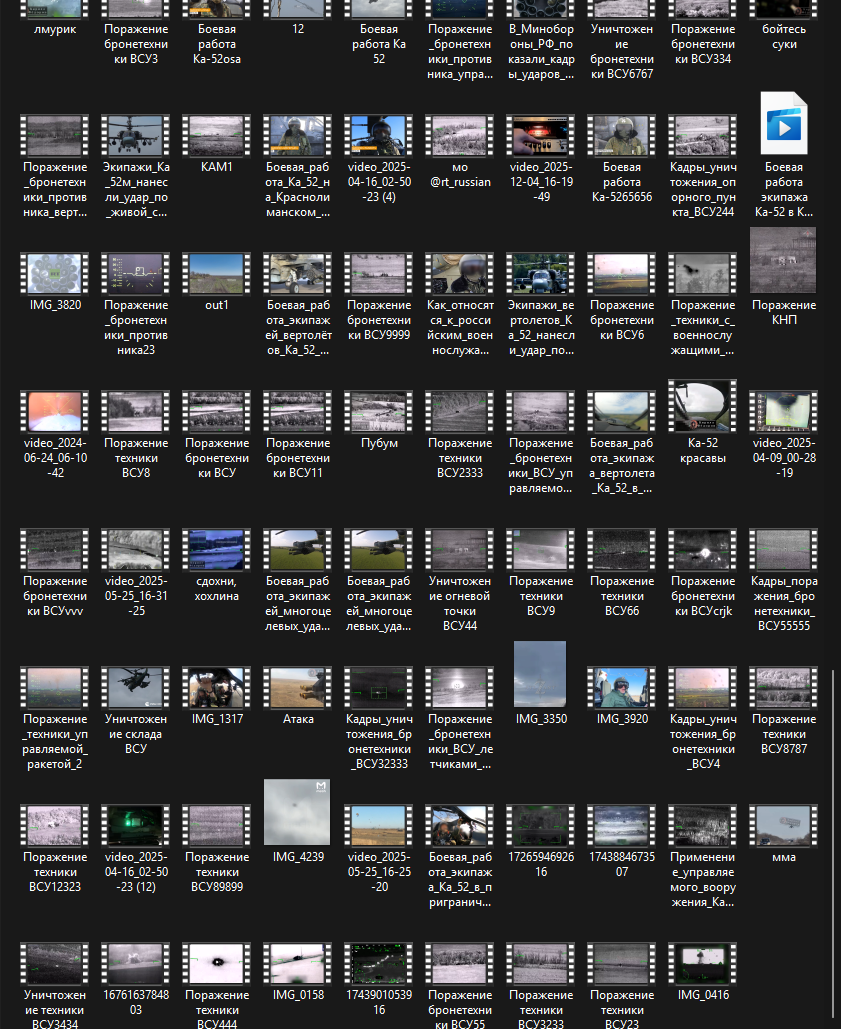The image size is (841, 1029).
Task: Select the IMG_3820 video file
Action: 55,282
